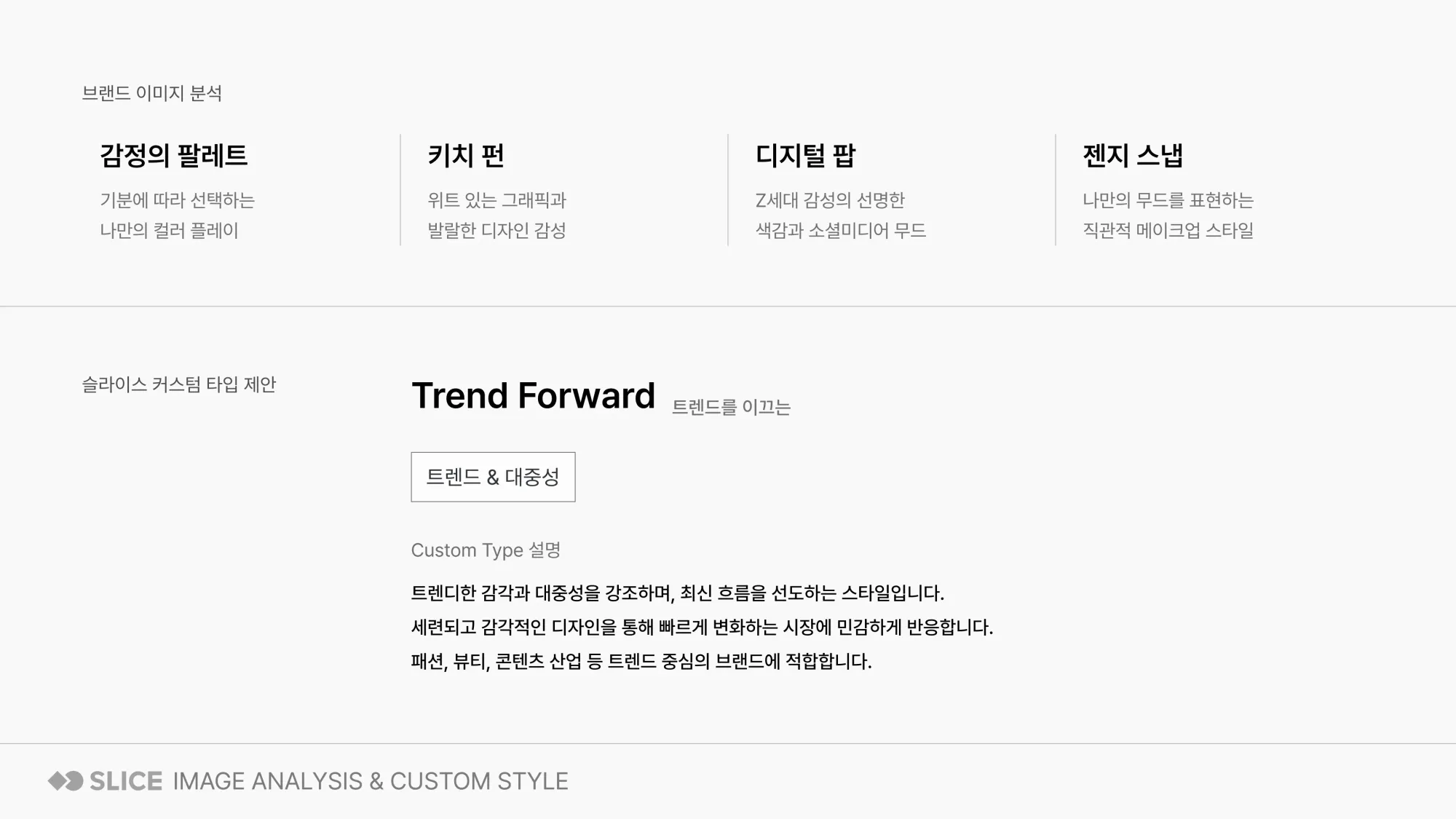Screen dimensions: 1456x819
Task: Click the SLICE logo icon in footer
Action: click(x=66, y=781)
